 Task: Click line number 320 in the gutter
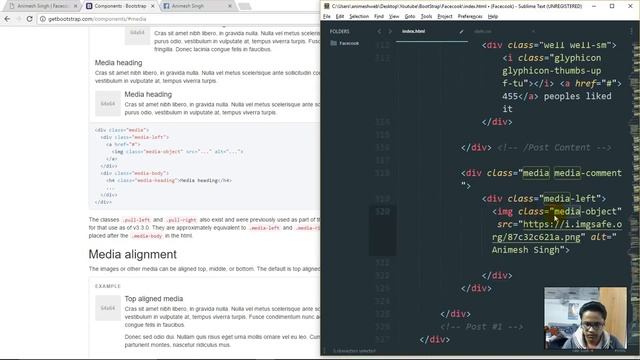pyautogui.click(x=382, y=211)
